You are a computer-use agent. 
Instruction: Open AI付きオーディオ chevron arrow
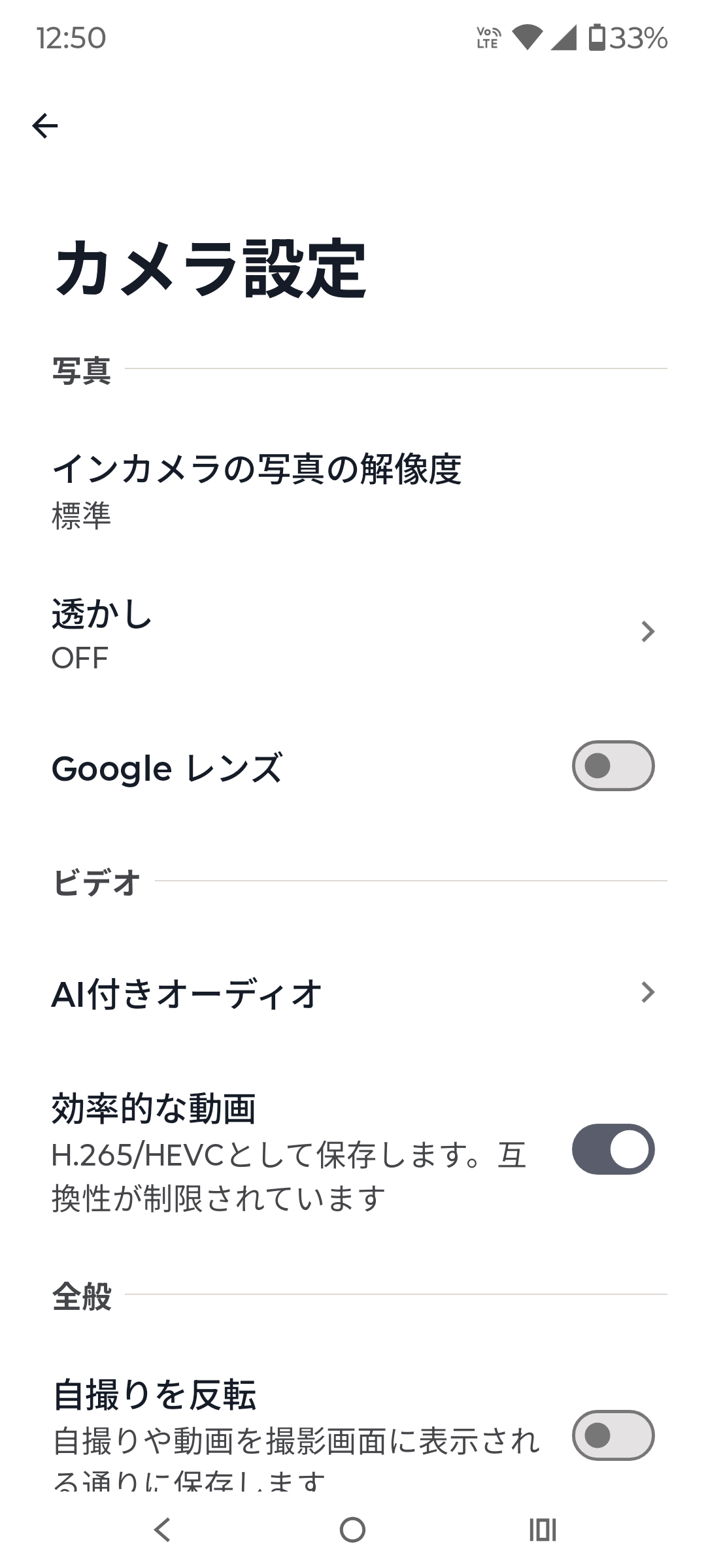point(647,992)
